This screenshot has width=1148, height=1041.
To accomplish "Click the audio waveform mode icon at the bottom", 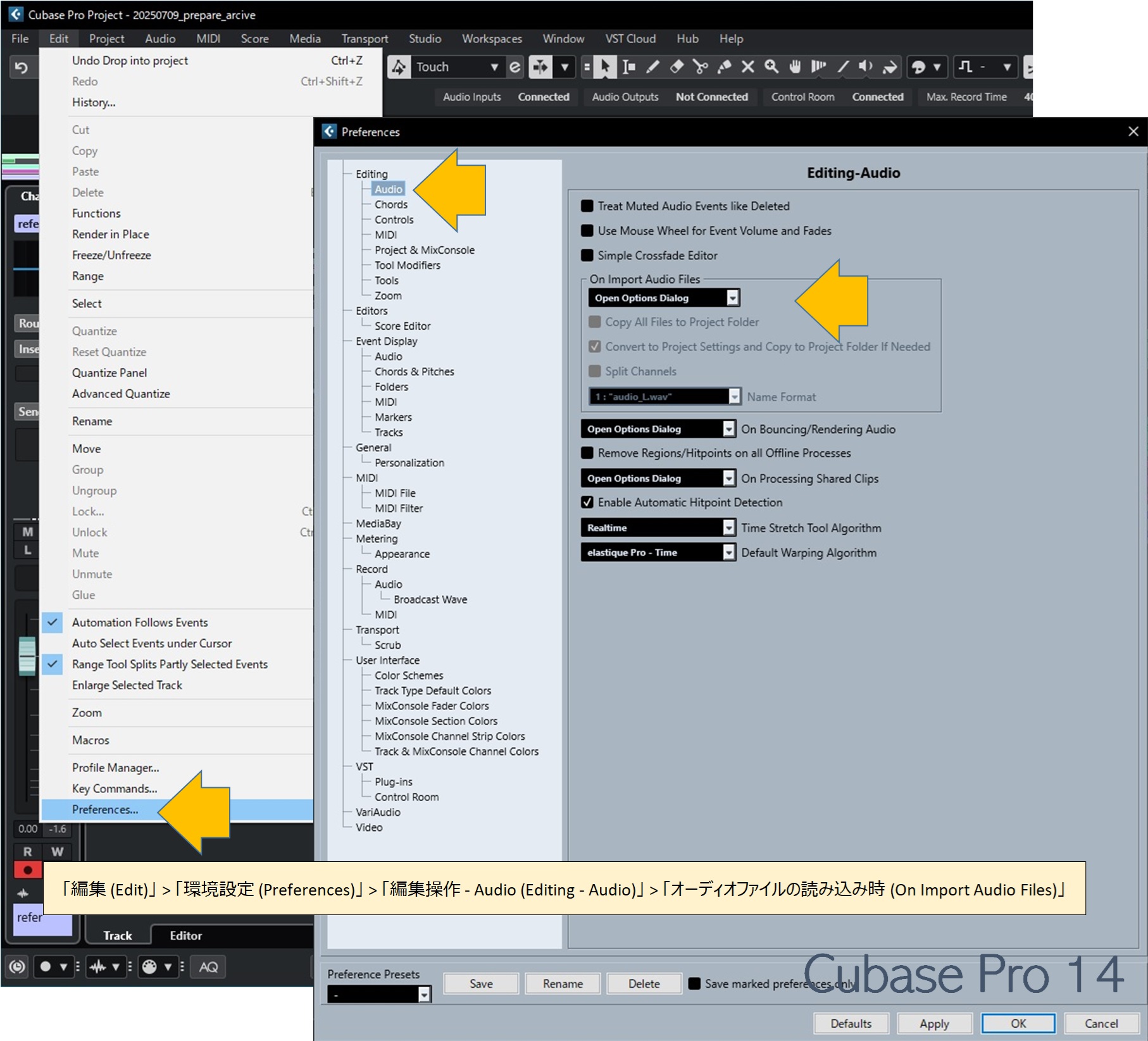I will coord(97,966).
